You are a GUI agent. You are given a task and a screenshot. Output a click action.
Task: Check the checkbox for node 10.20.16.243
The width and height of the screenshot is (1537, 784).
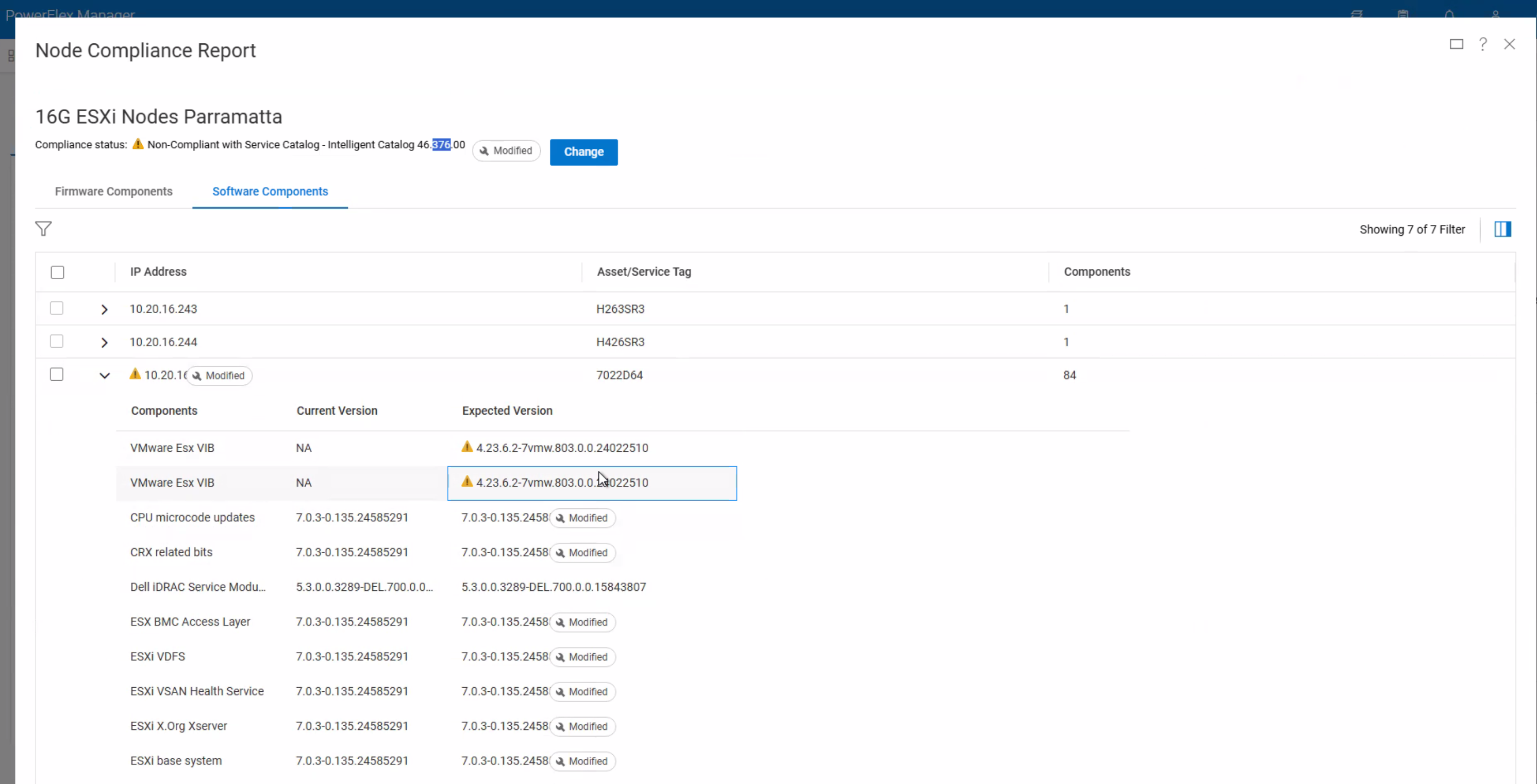(57, 308)
